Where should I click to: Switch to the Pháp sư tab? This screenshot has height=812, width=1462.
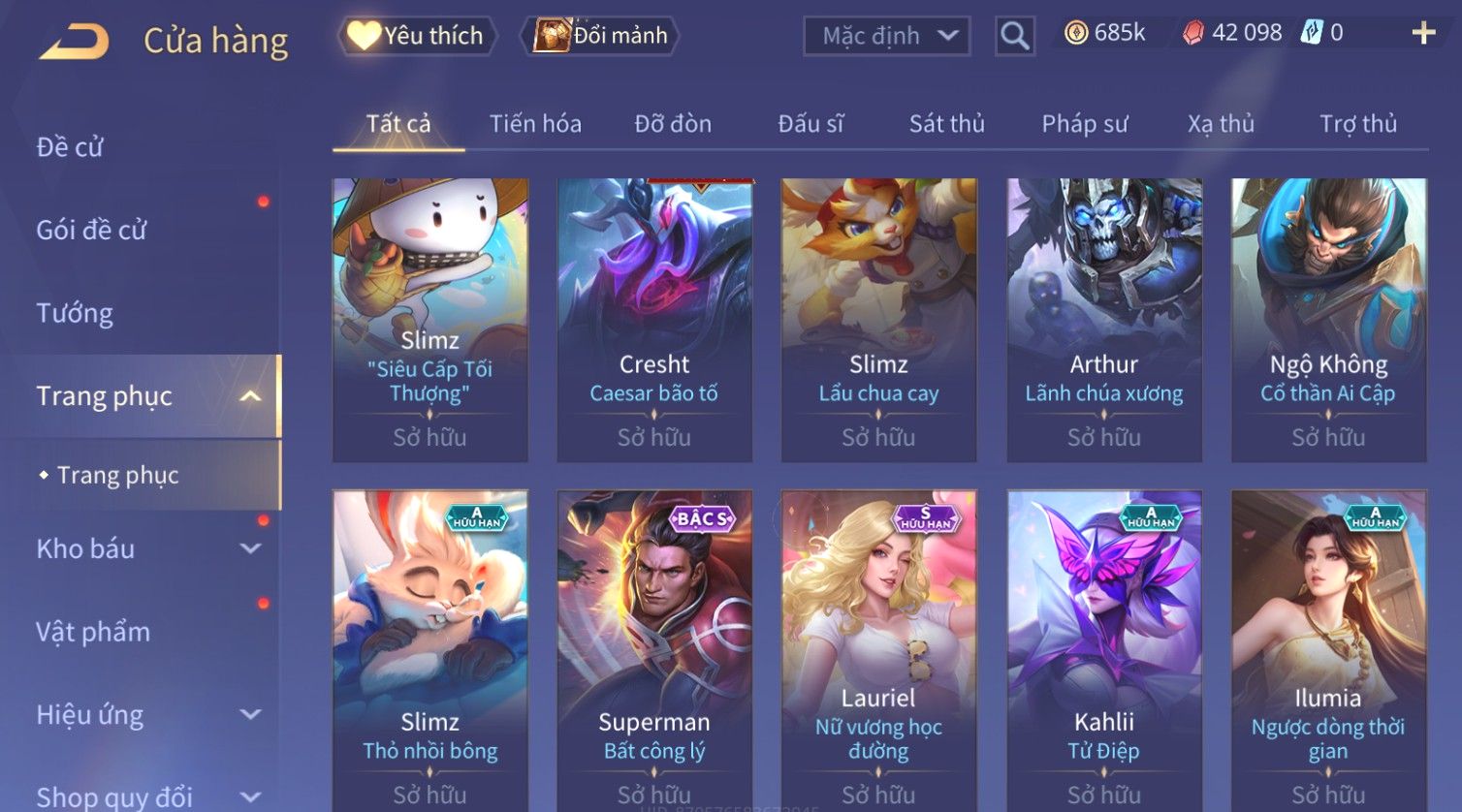(1085, 124)
